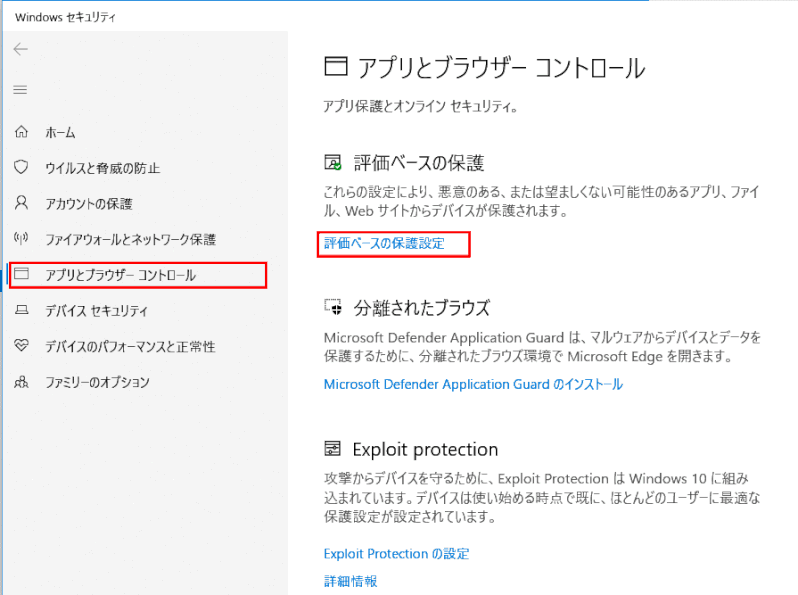Click the app and browser window icon in sidebar
The image size is (798, 595).
pyautogui.click(x=21, y=274)
